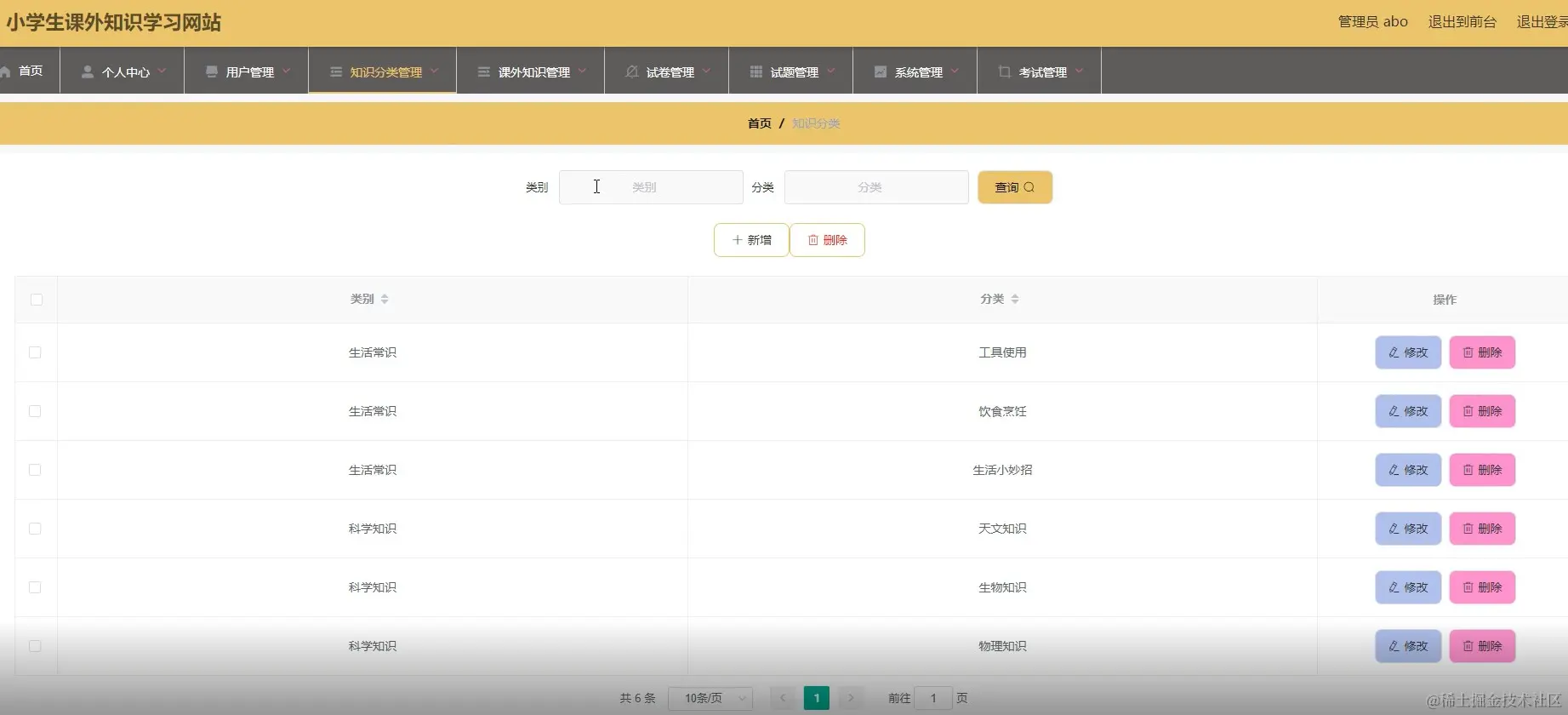Sort the 类别 column via its sort arrows
This screenshot has width=1568, height=715.
click(x=385, y=299)
